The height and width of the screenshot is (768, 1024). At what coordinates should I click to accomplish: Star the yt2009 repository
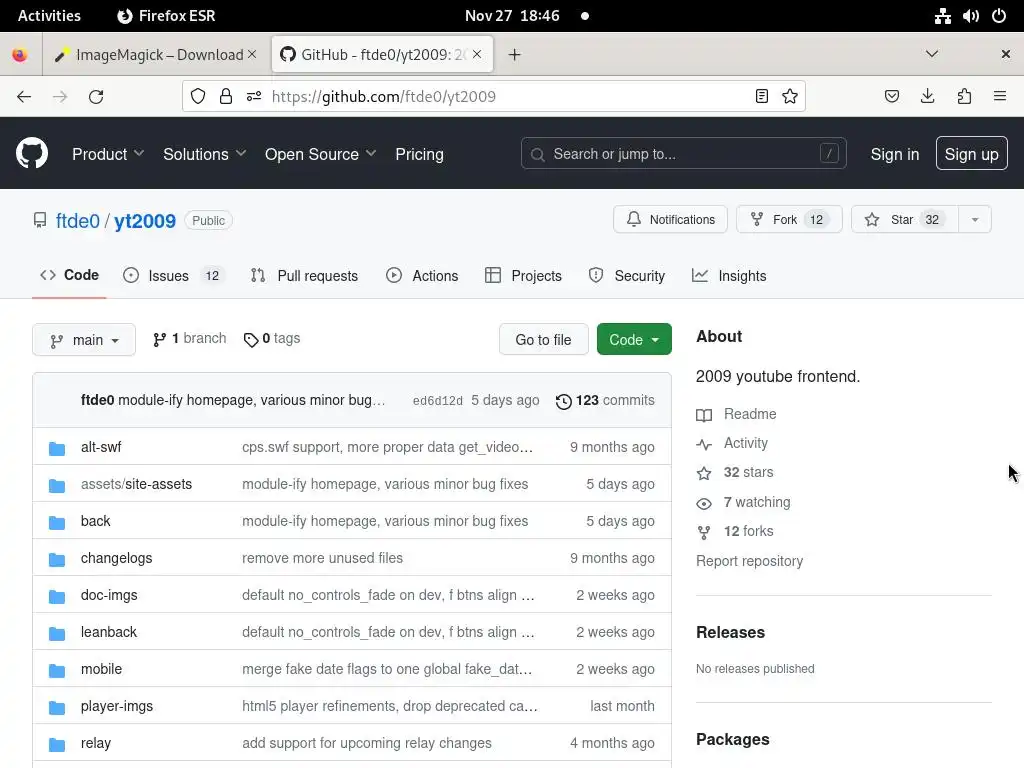point(904,219)
